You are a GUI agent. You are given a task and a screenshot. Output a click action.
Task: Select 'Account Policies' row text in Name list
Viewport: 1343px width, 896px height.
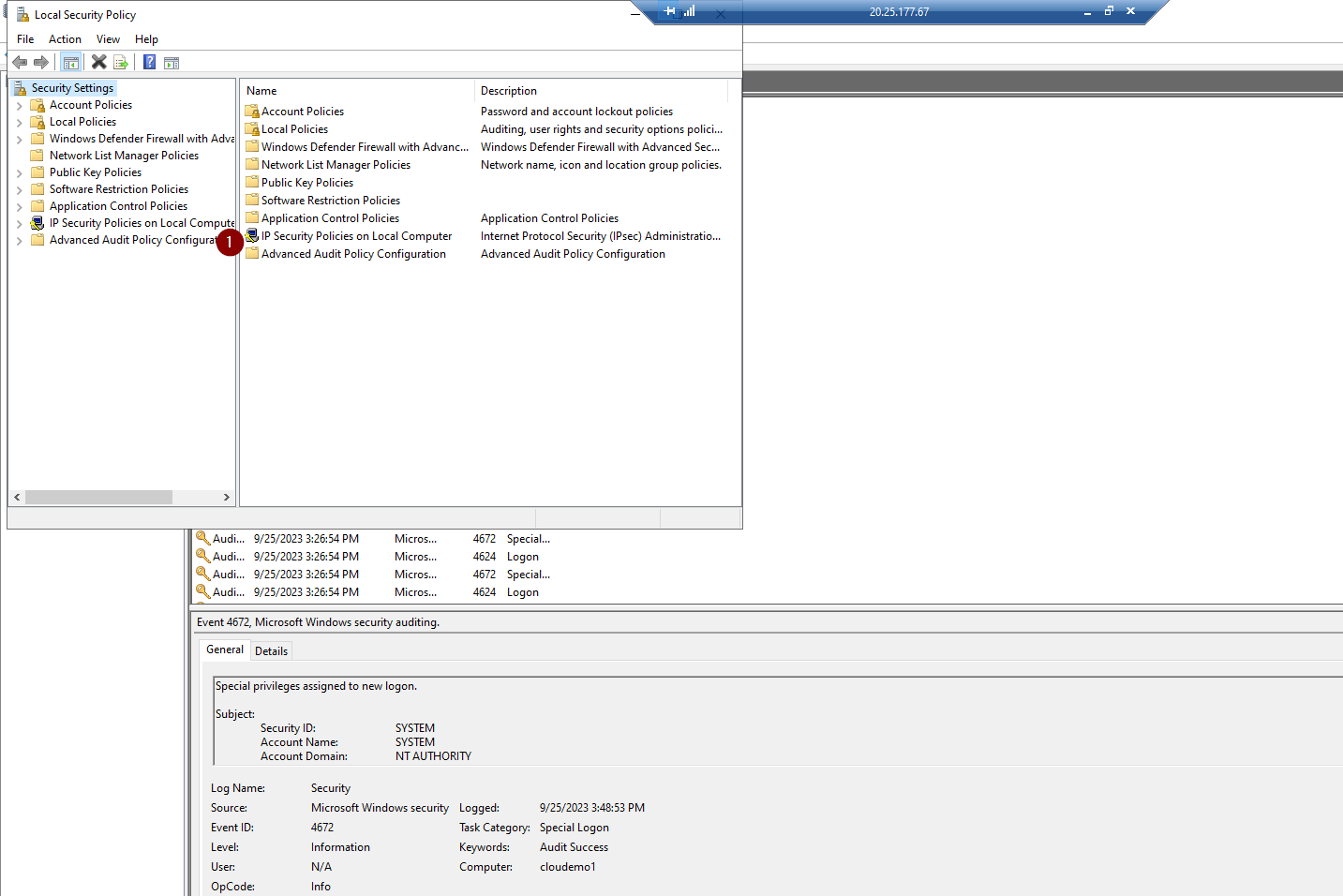click(x=303, y=112)
